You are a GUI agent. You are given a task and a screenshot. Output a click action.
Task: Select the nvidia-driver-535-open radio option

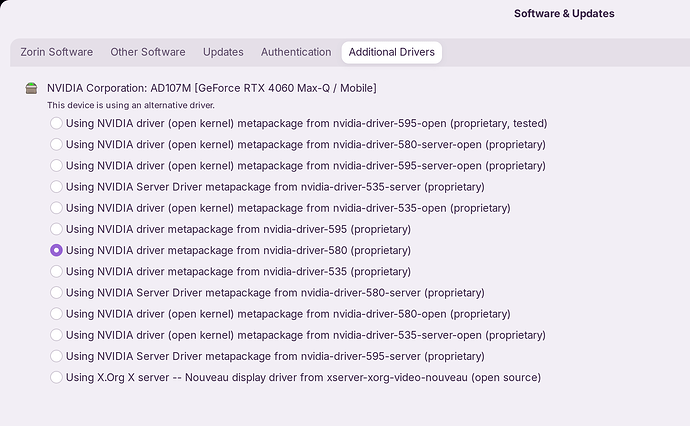point(56,208)
